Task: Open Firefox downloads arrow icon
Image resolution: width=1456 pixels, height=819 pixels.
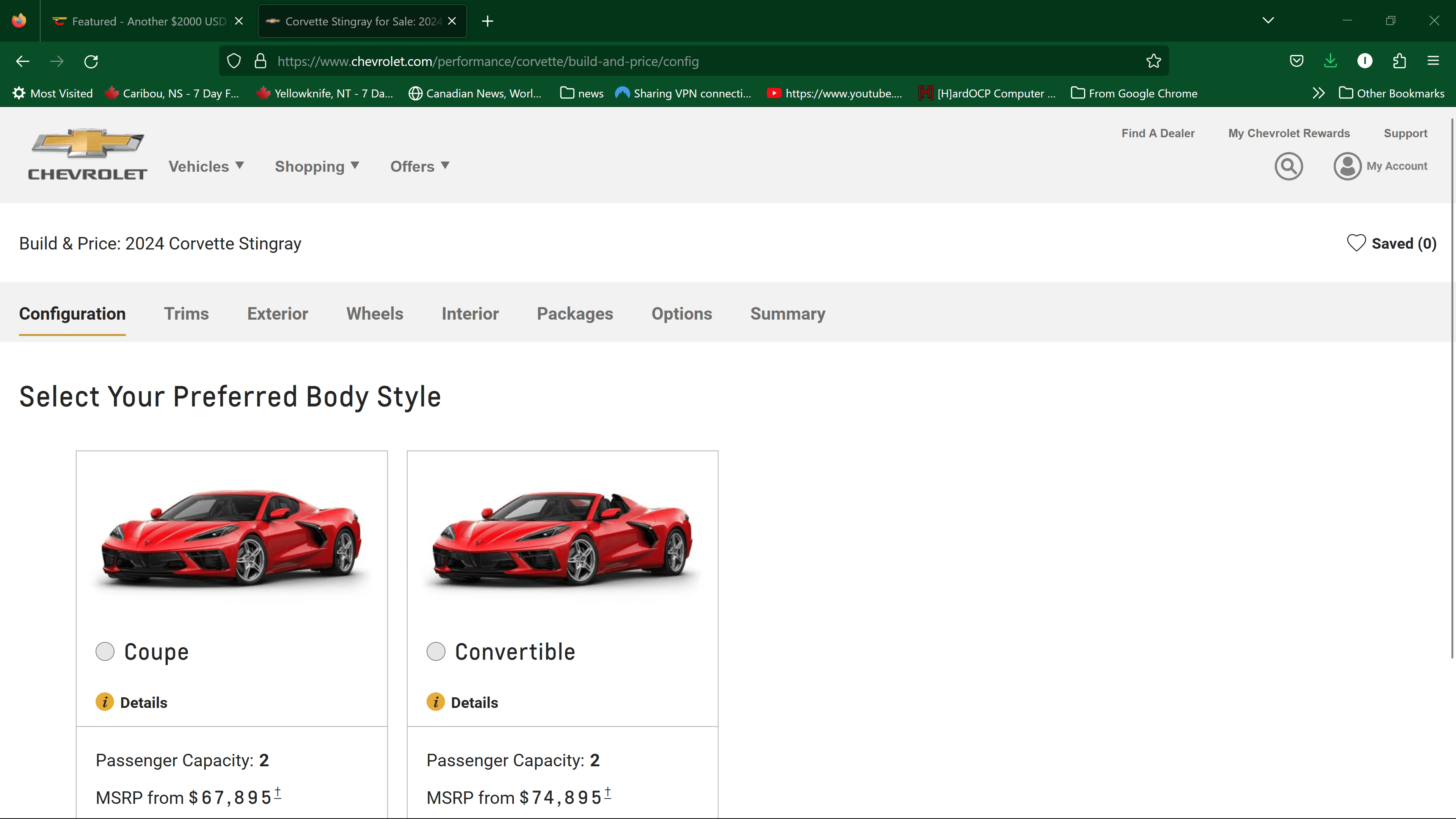Action: pyautogui.click(x=1330, y=61)
